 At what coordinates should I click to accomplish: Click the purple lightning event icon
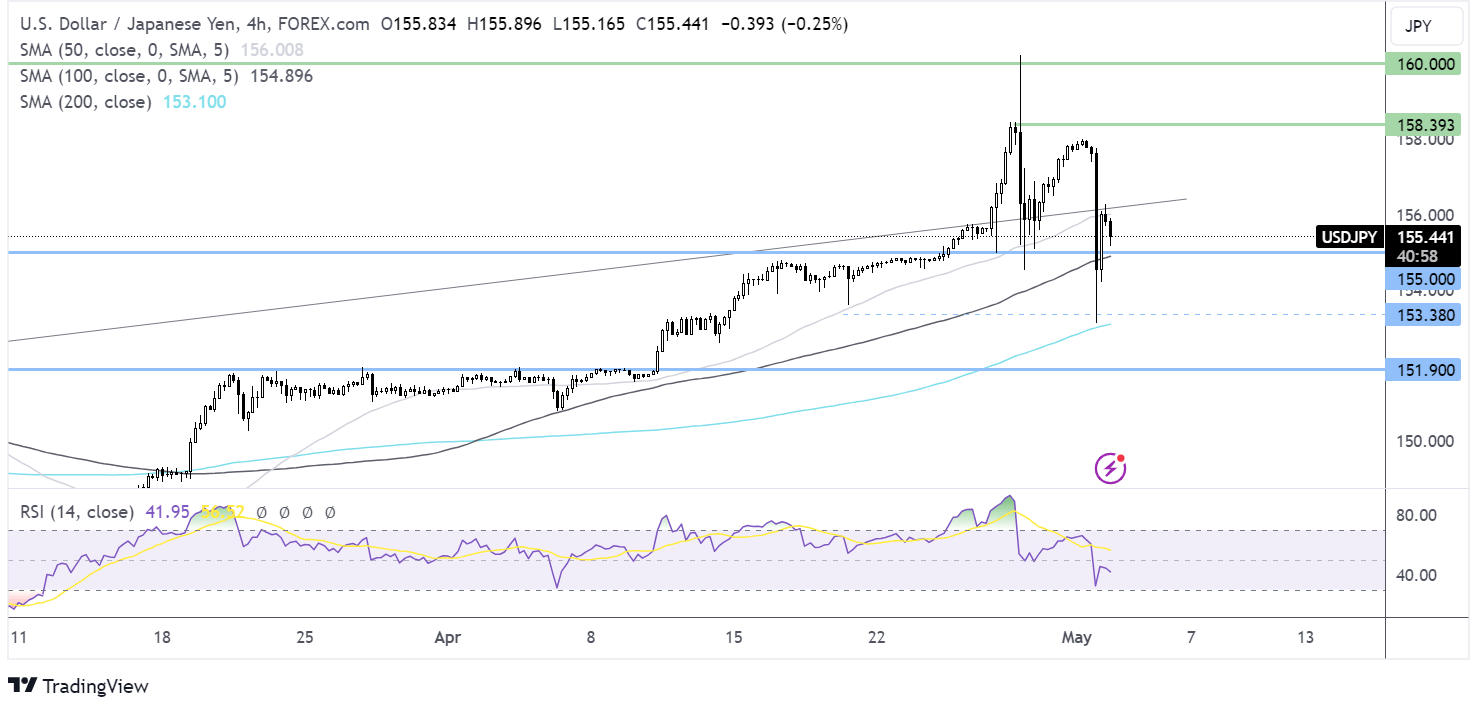point(1109,467)
